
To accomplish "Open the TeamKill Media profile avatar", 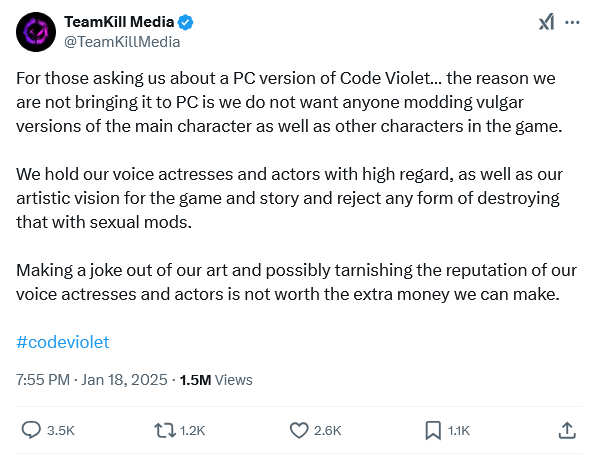I will pos(36,32).
